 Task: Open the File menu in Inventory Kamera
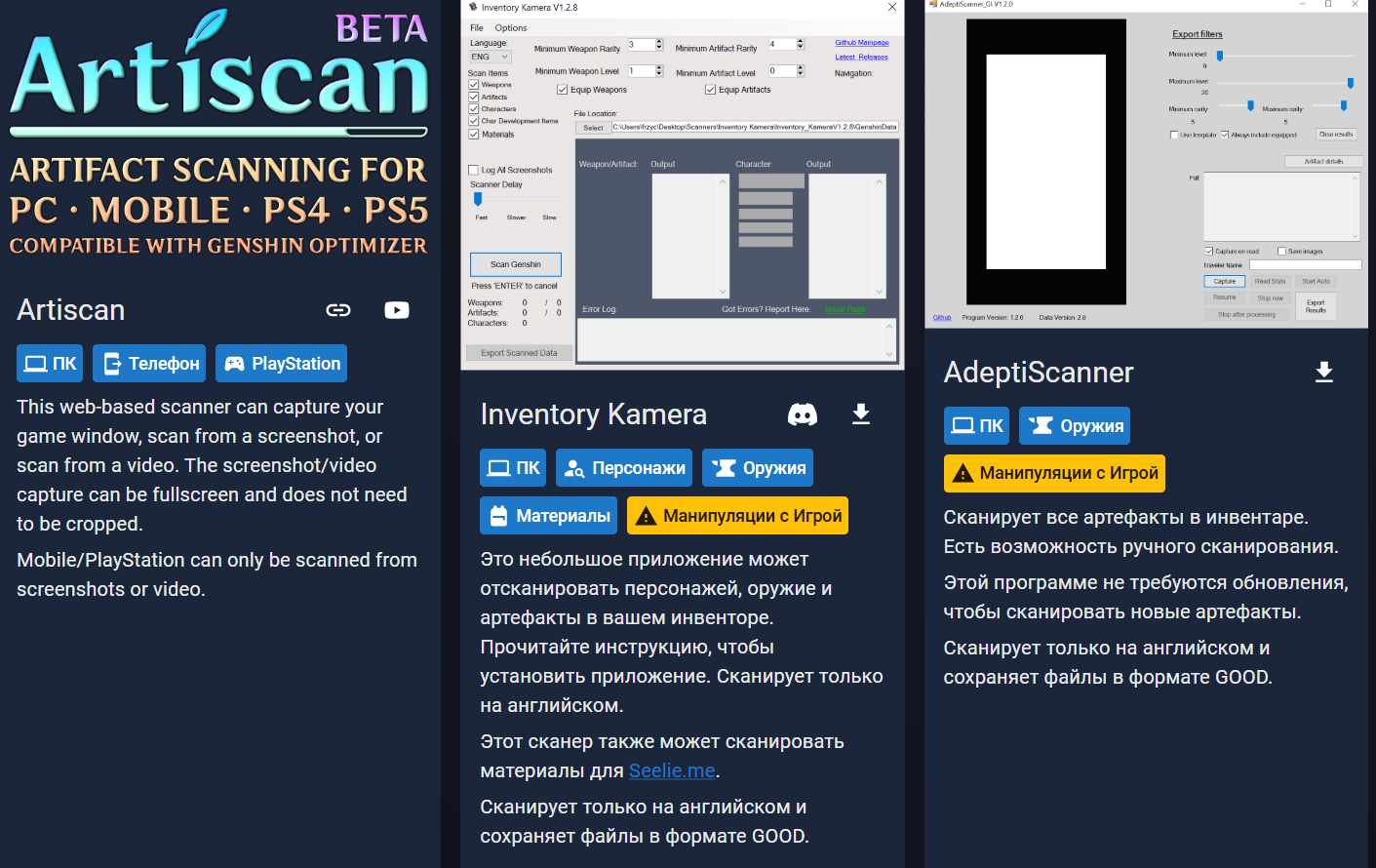(x=477, y=28)
